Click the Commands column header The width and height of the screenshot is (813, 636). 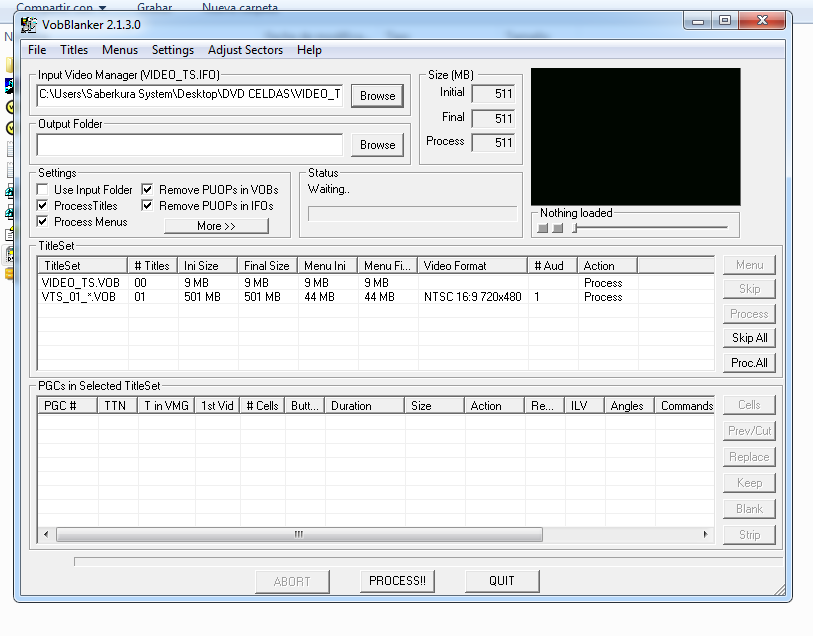684,406
